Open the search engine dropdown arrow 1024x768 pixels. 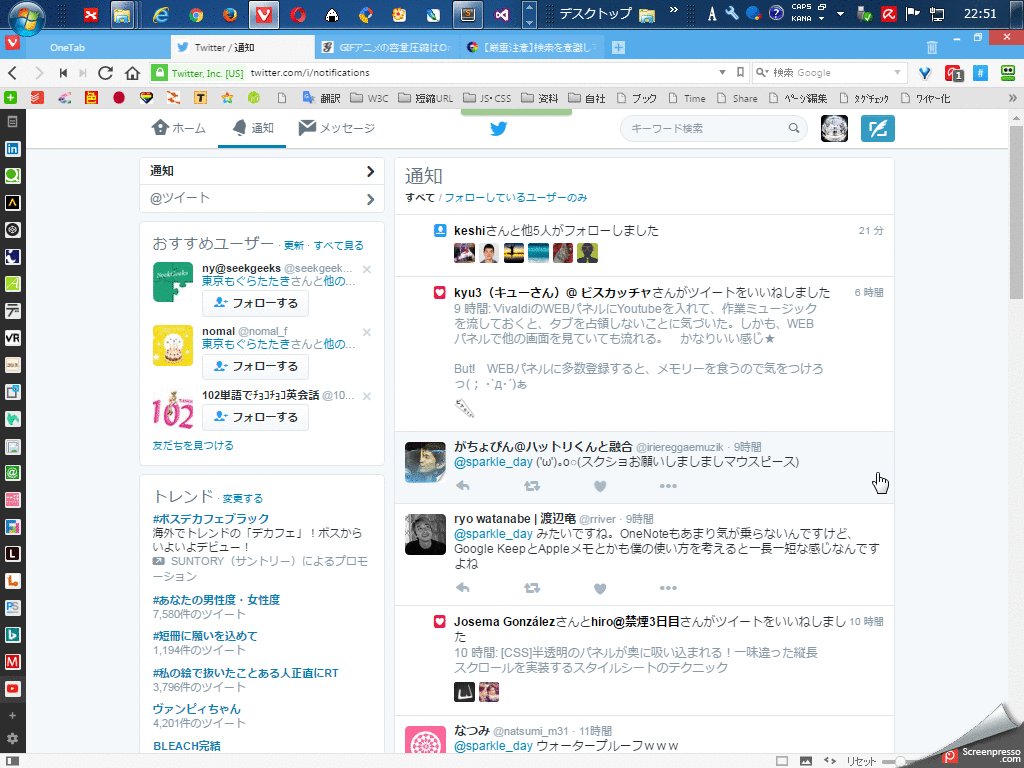[897, 72]
